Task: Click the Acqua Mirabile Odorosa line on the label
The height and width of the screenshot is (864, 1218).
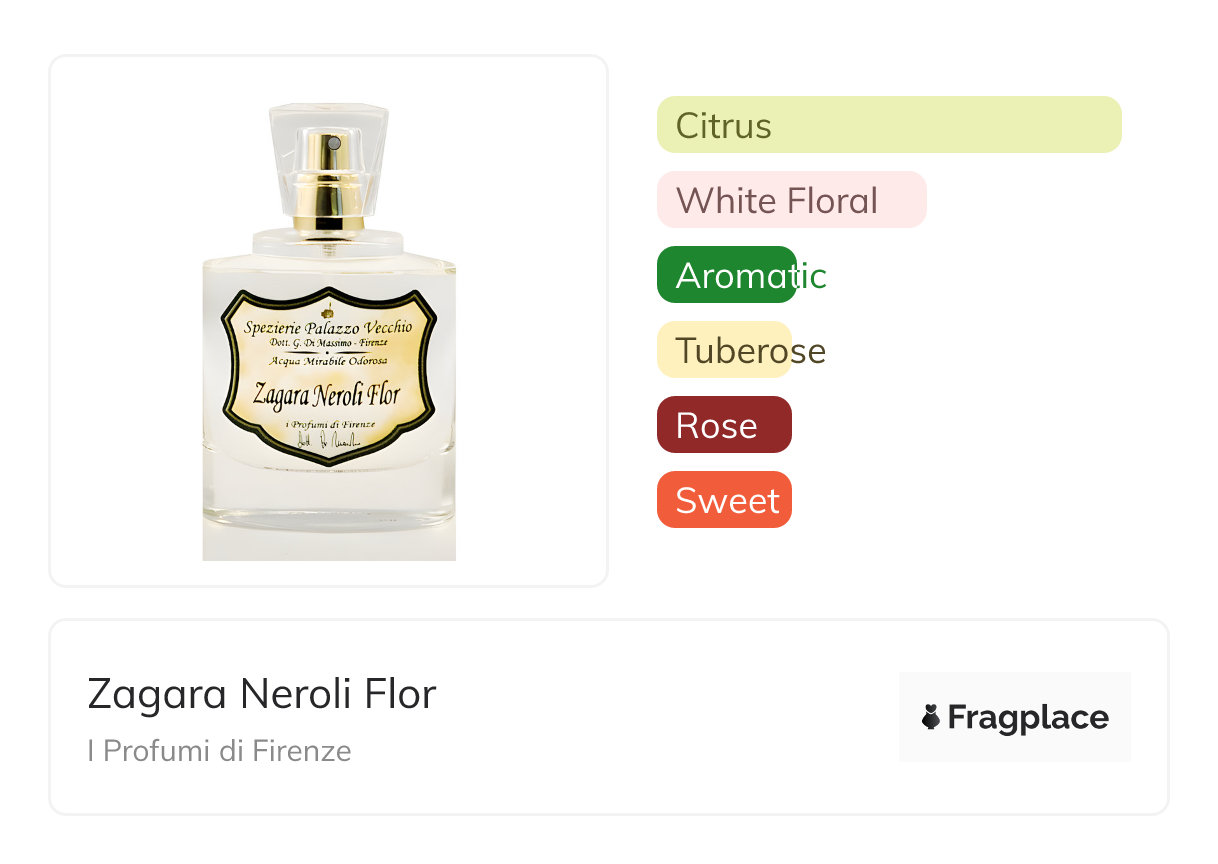Action: [x=329, y=361]
